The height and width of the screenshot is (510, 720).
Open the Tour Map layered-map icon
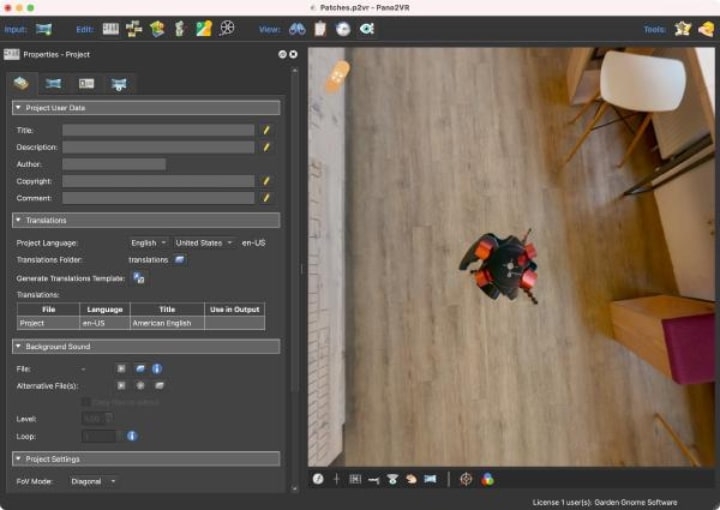click(x=157, y=29)
